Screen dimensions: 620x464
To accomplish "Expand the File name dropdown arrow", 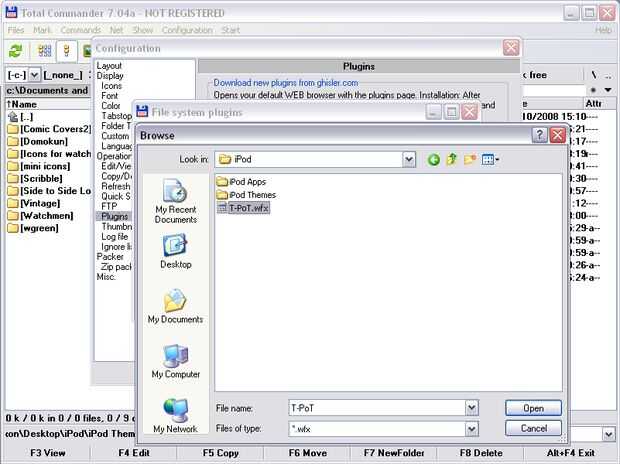I will 472,408.
